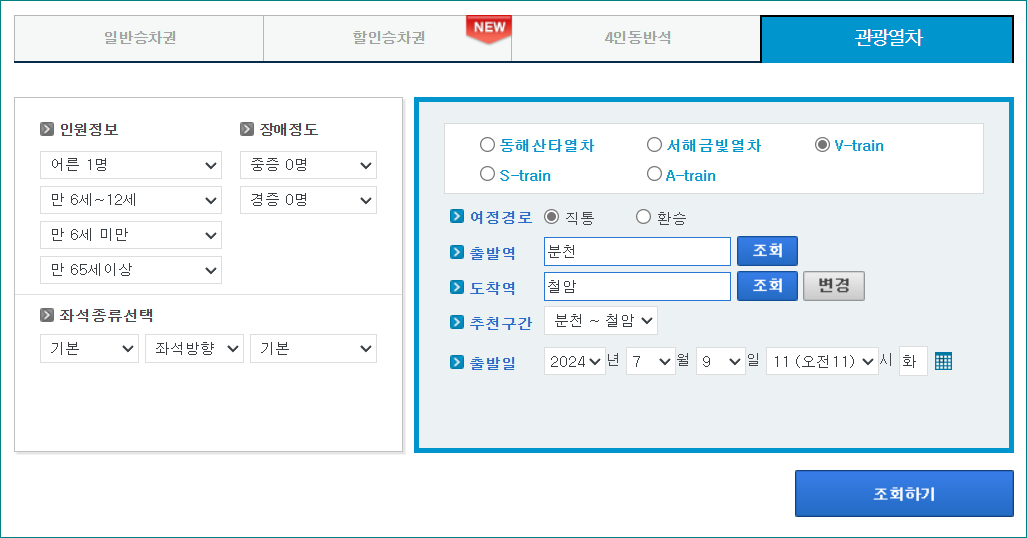The height and width of the screenshot is (538, 1027).
Task: Select the A-train radio option
Action: click(x=654, y=174)
